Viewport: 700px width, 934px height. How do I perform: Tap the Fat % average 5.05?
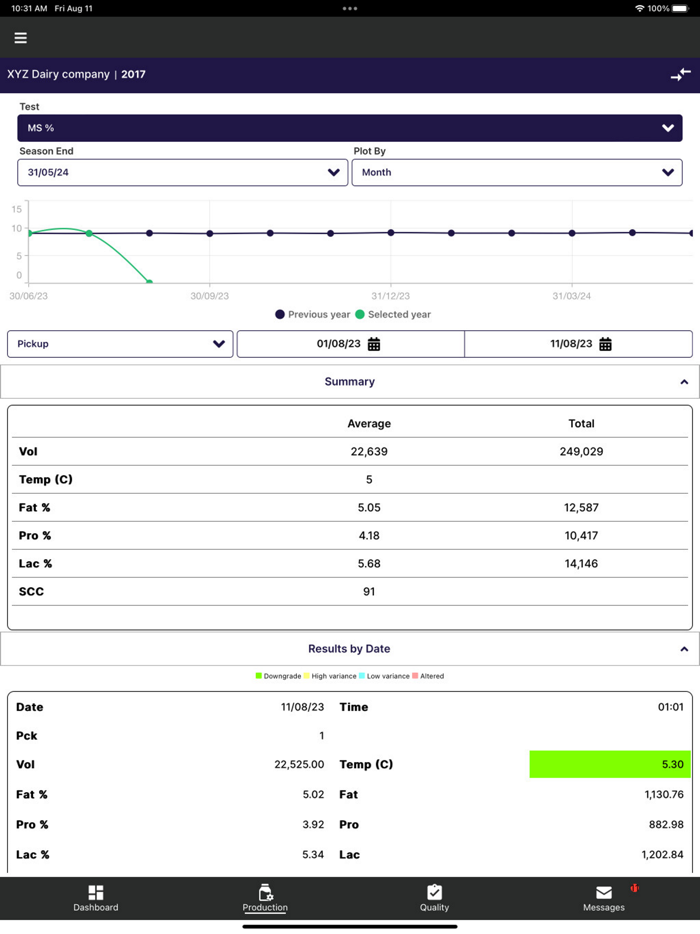tap(369, 508)
